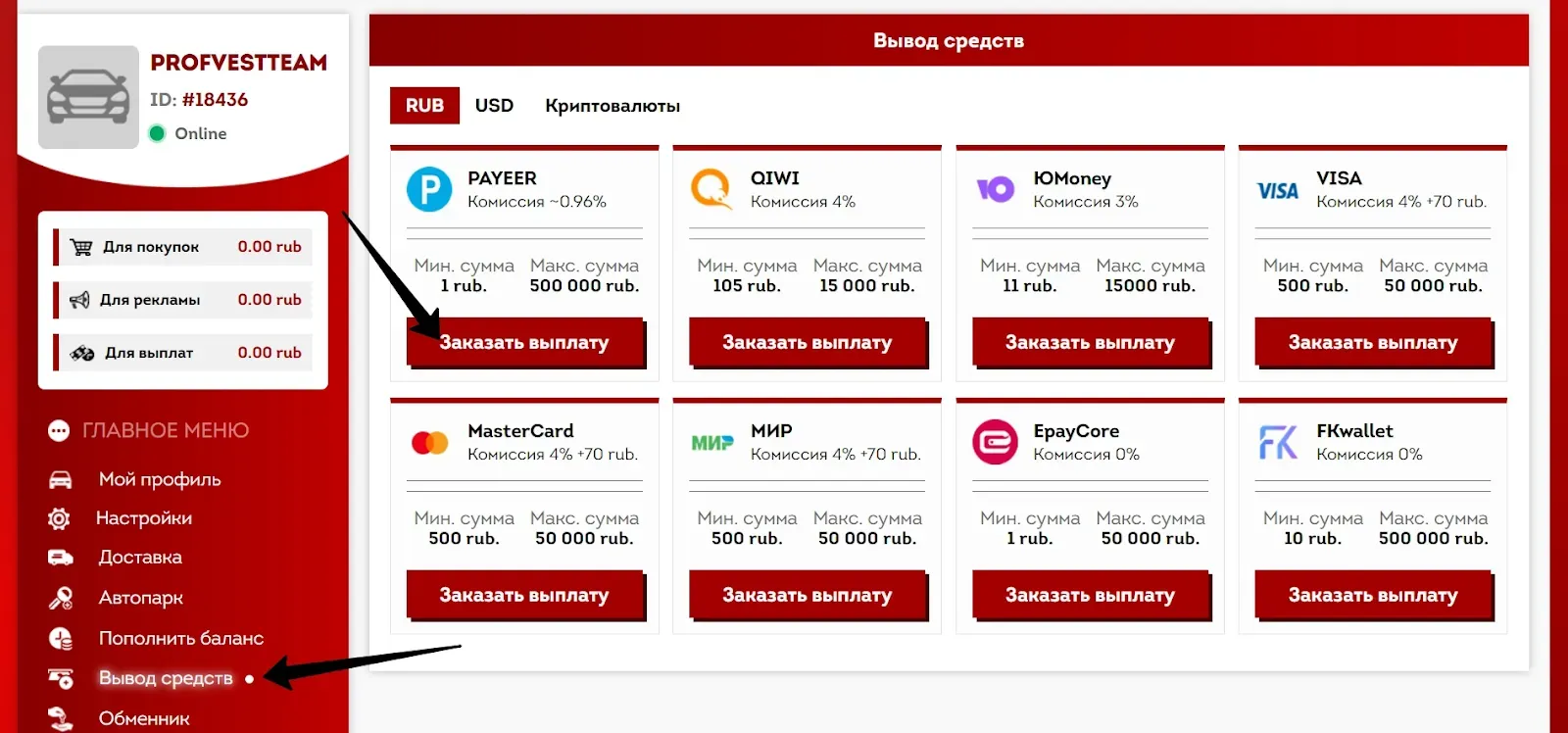Click the MasterCard card title

coord(520,431)
